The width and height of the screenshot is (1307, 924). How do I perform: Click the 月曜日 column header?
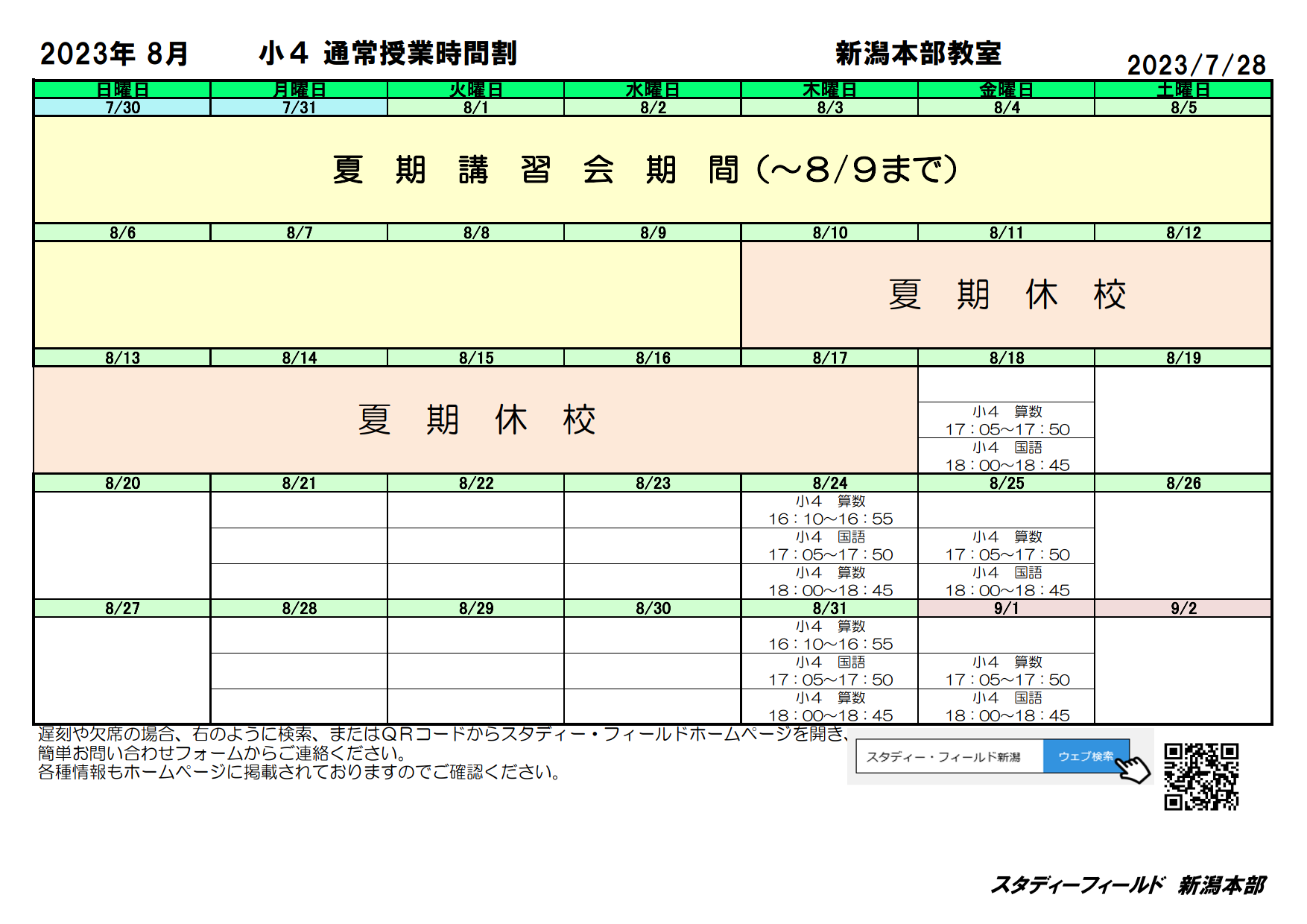click(299, 89)
